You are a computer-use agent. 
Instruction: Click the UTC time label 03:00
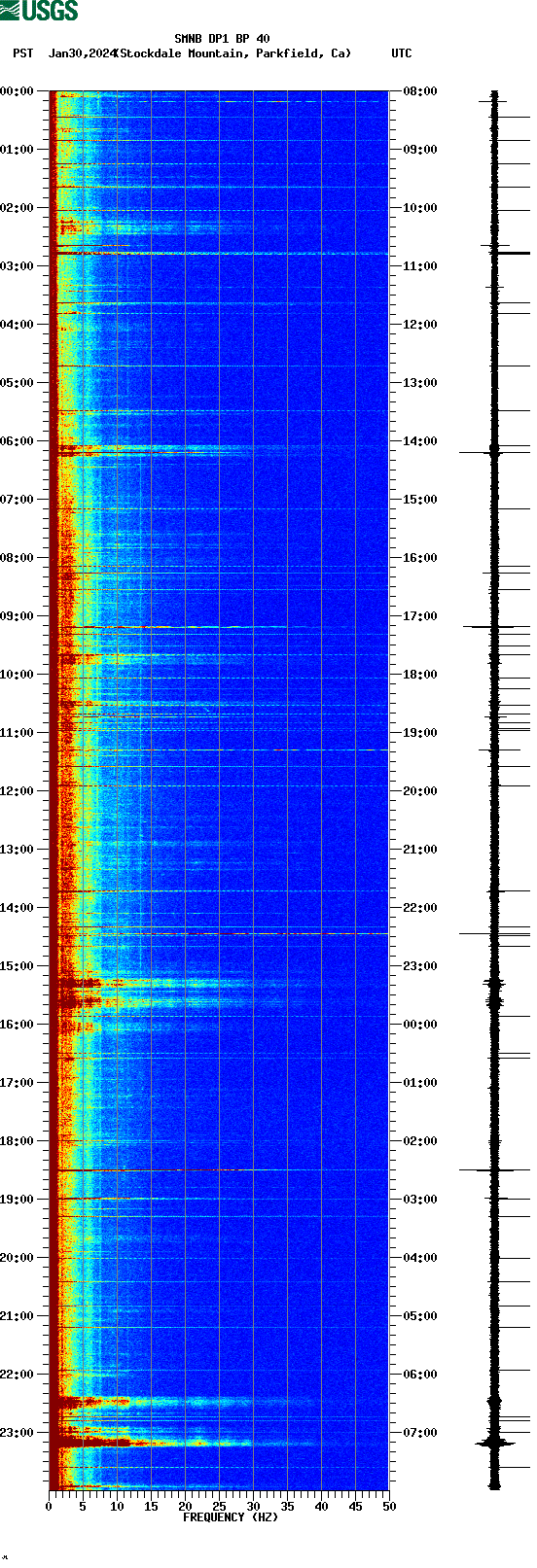pyautogui.click(x=420, y=1200)
